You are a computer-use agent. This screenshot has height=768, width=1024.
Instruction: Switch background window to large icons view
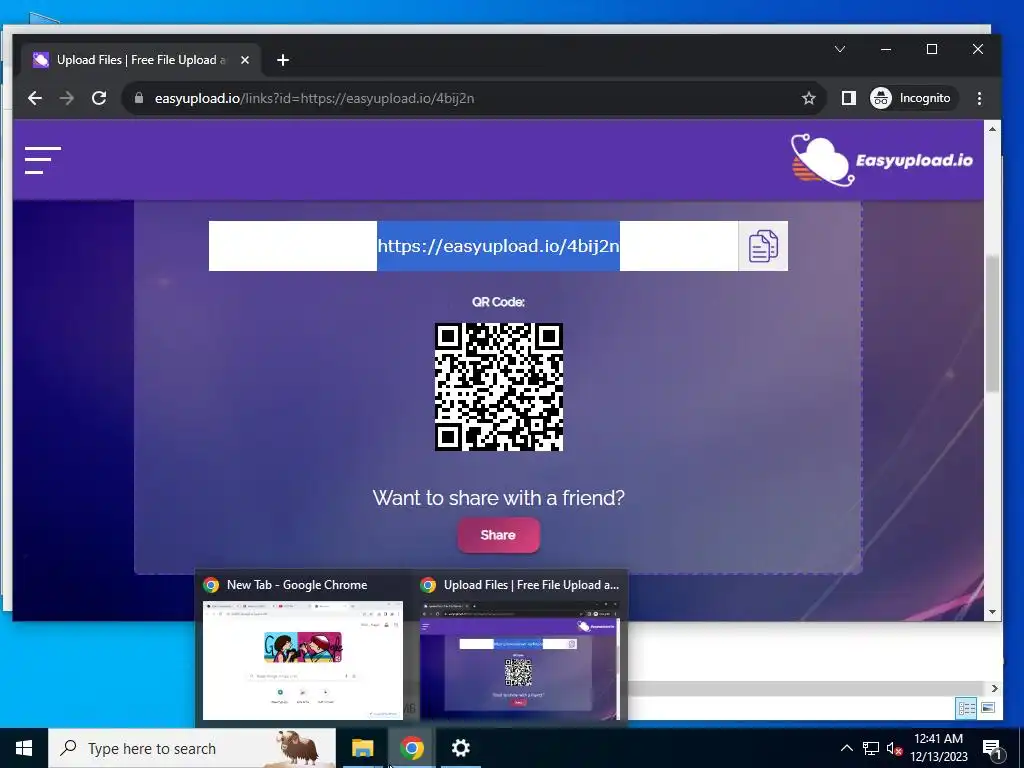coord(987,708)
